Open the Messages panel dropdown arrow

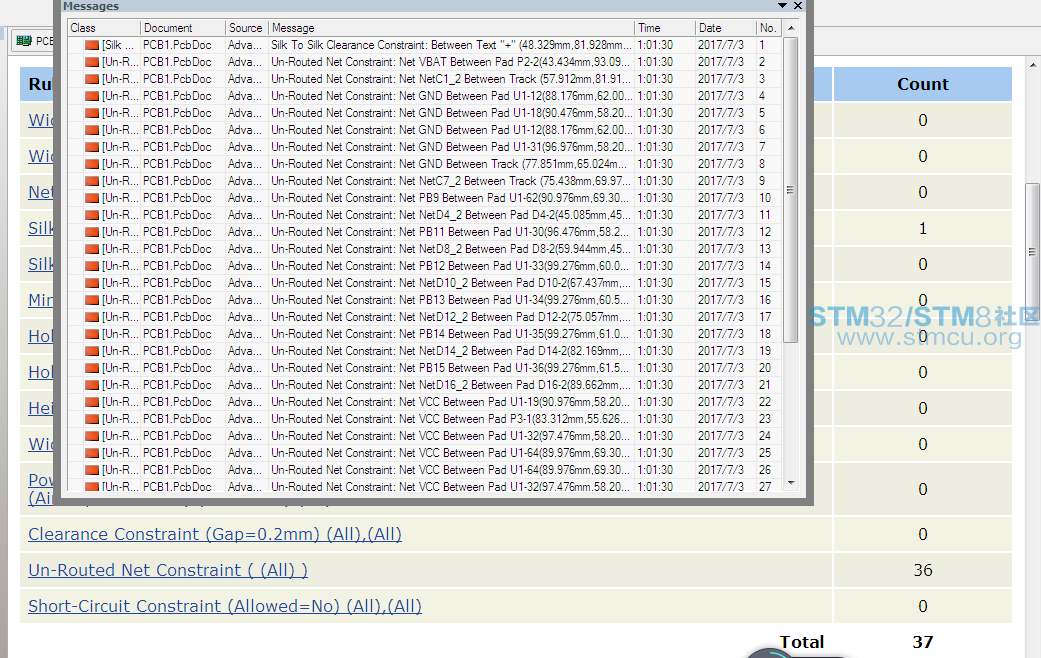pos(782,5)
